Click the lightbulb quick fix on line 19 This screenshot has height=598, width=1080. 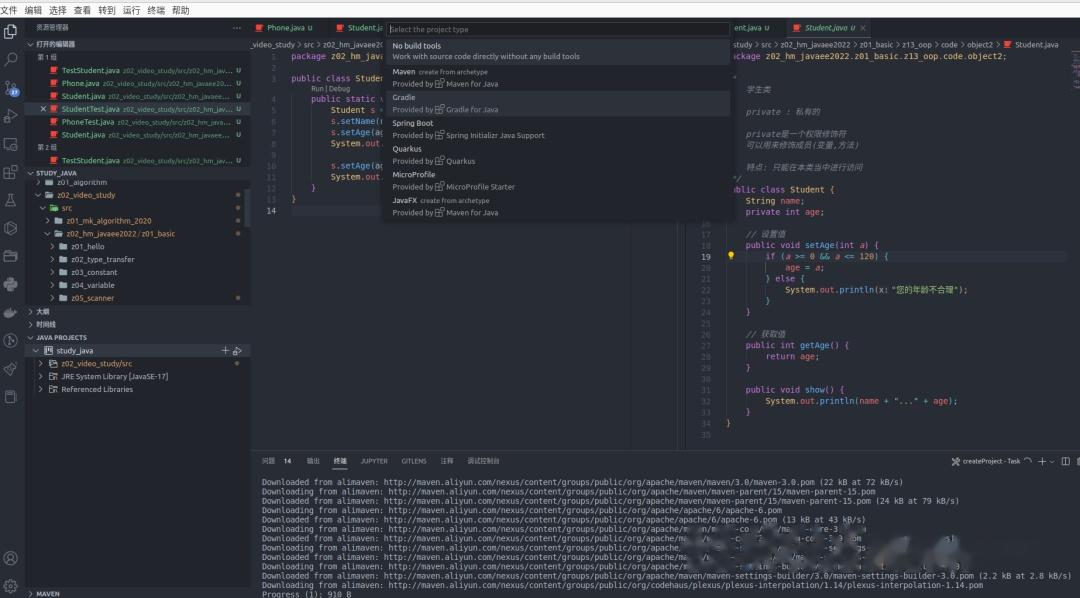731,256
